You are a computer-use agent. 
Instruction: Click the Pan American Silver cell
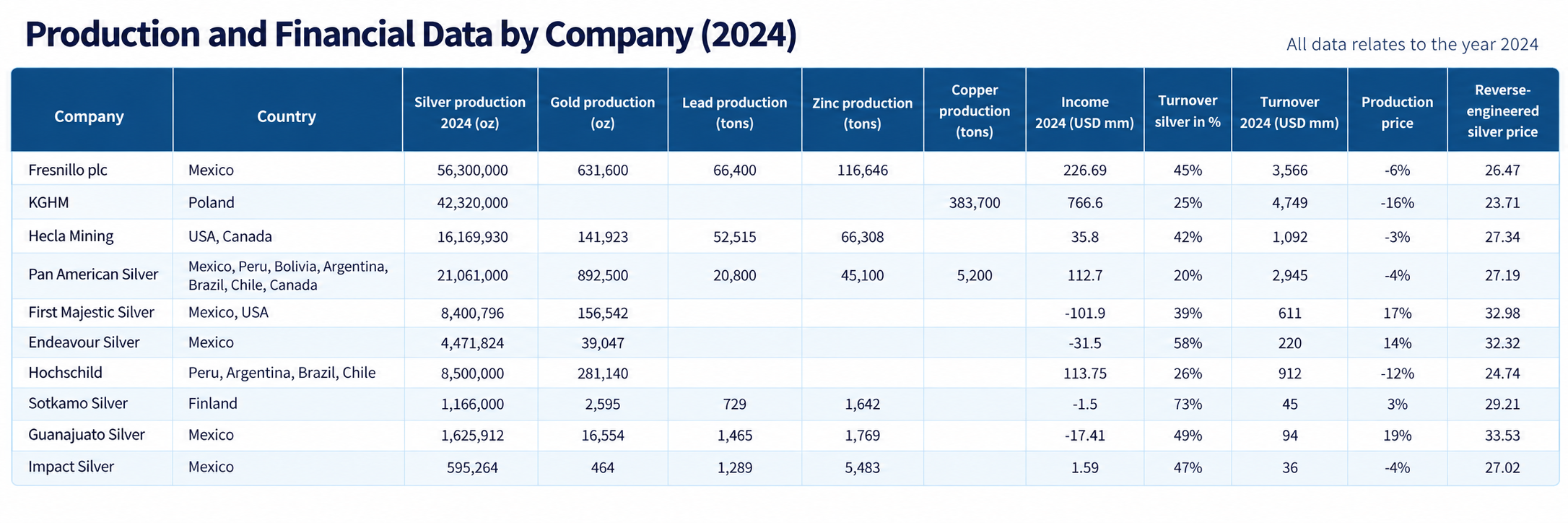93,275
